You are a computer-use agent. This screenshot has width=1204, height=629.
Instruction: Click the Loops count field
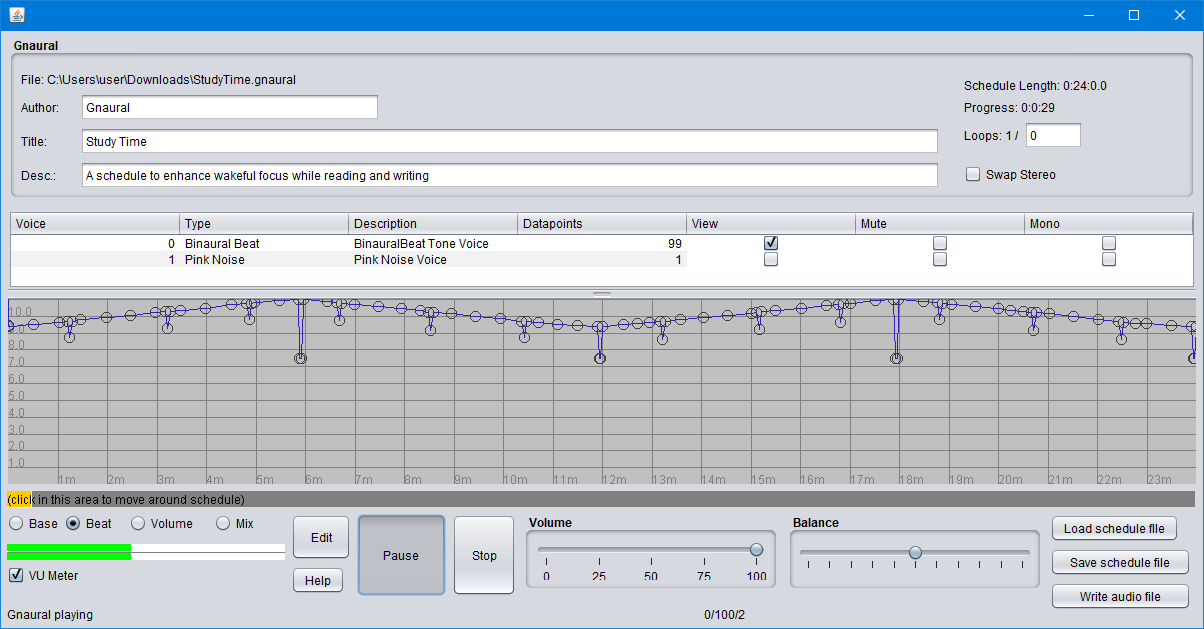click(x=1053, y=135)
